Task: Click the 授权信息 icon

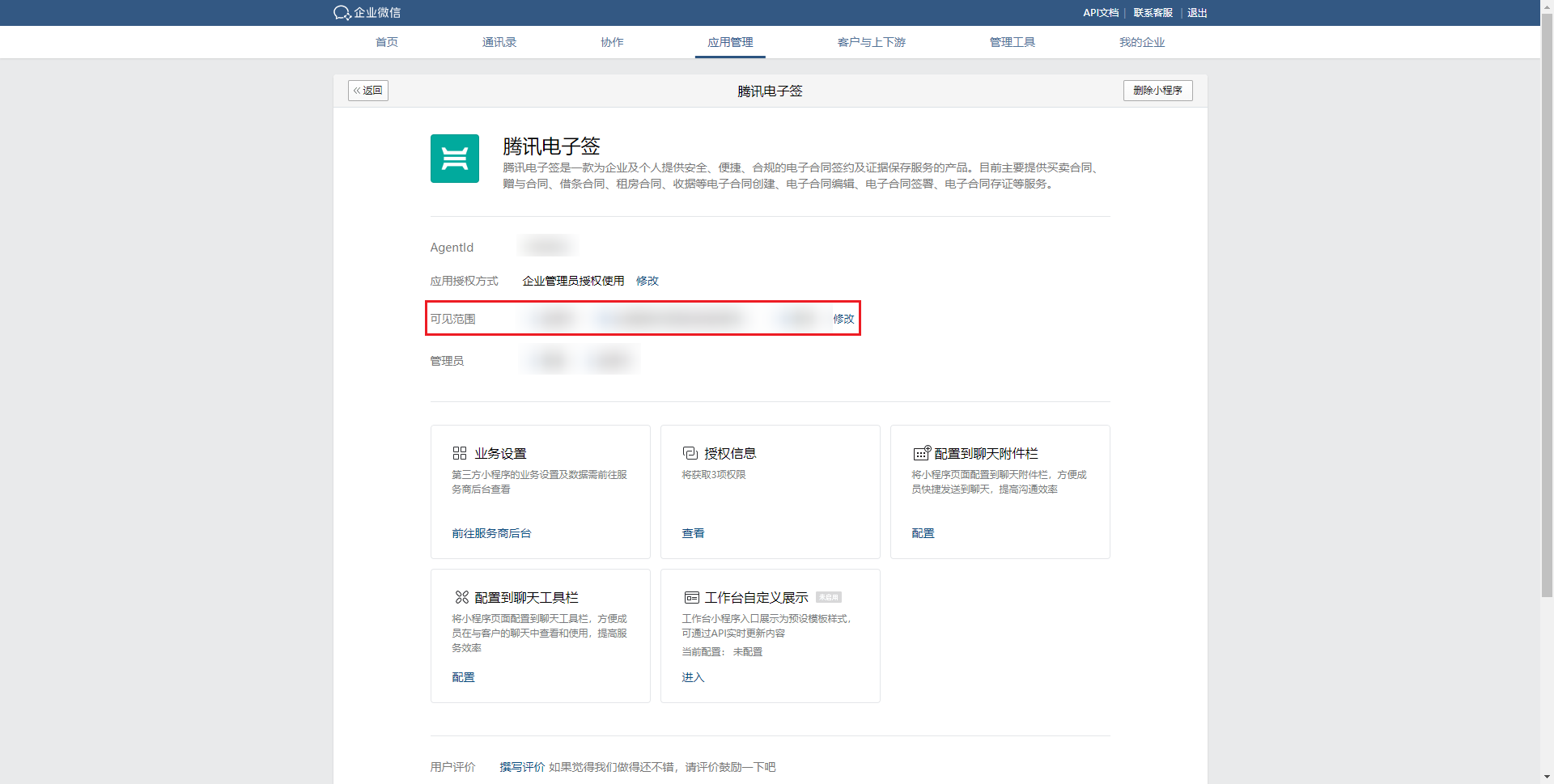Action: pyautogui.click(x=690, y=453)
